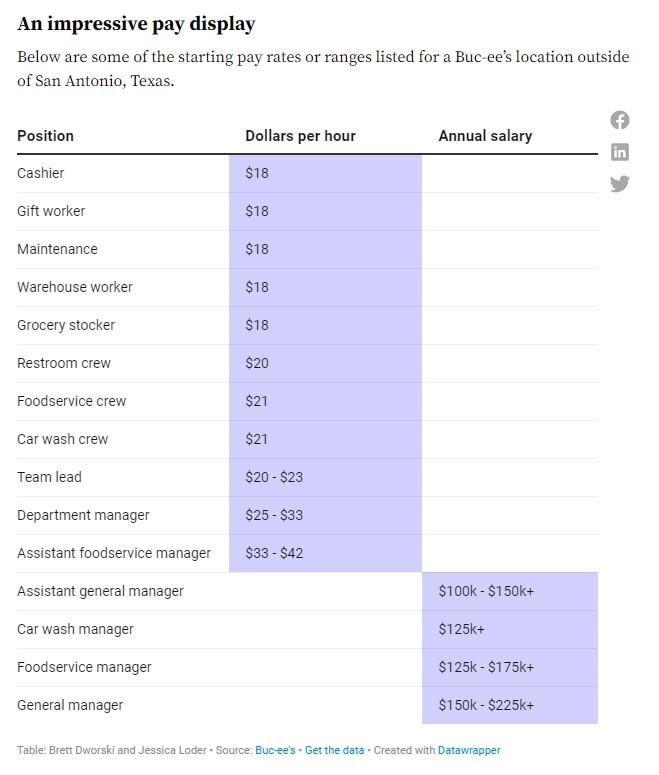Click the Annual salary column header
This screenshot has height=775, width=659.
pyautogui.click(x=485, y=136)
